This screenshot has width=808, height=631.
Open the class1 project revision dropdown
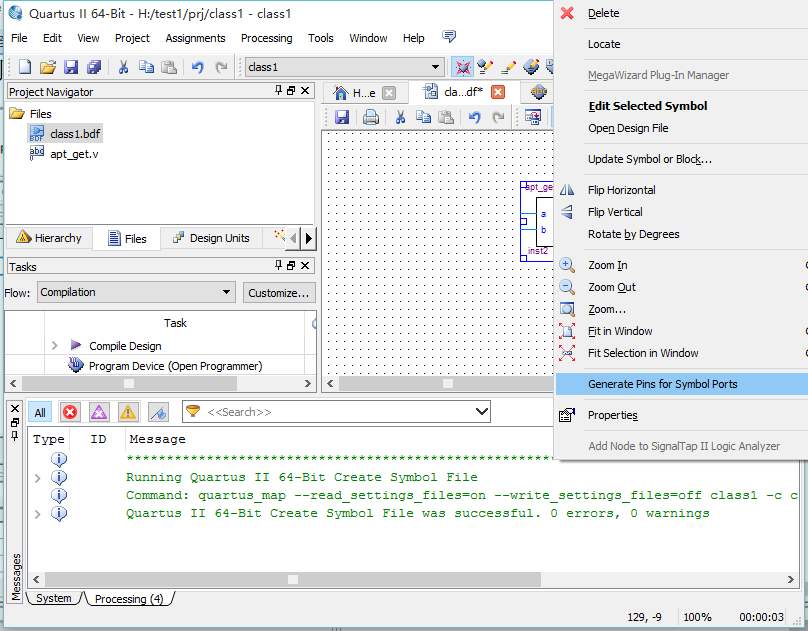point(435,67)
